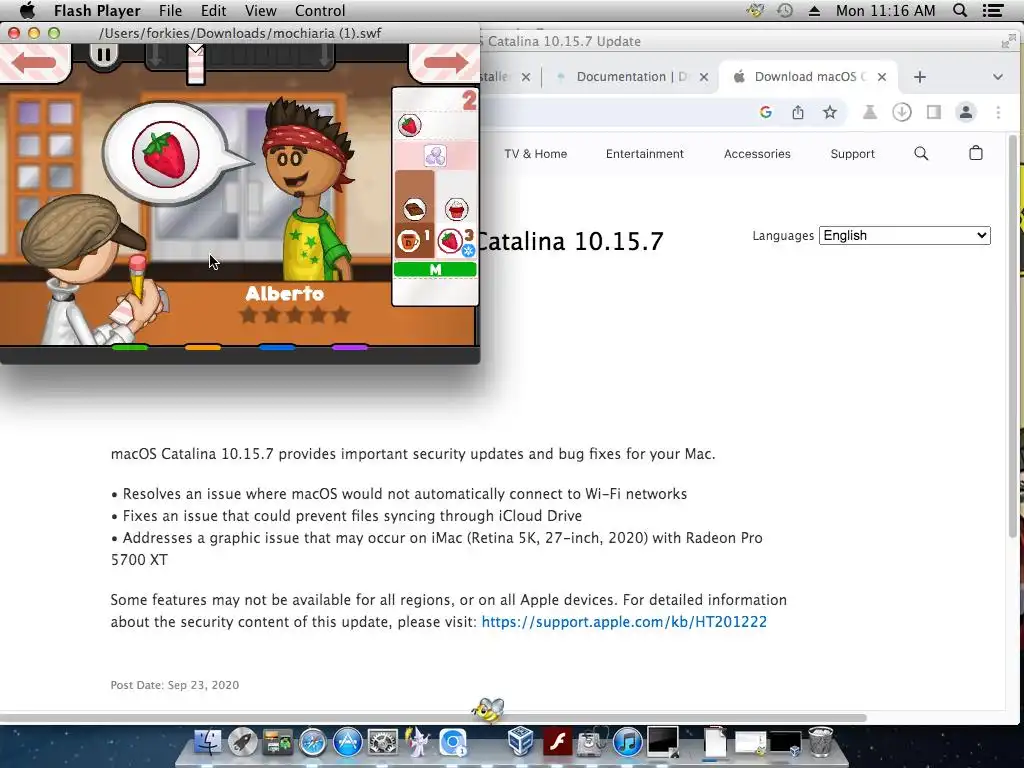Open Launchpad from the Dock
Viewport: 1024px width, 768px height.
(x=243, y=743)
